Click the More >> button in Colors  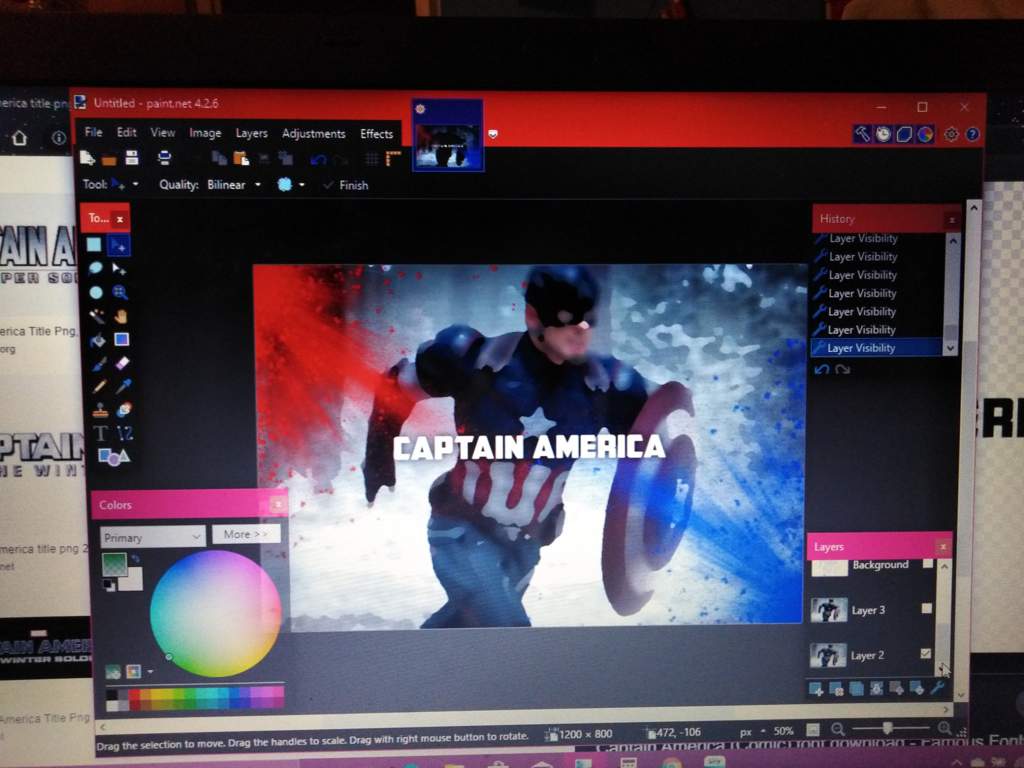[246, 534]
